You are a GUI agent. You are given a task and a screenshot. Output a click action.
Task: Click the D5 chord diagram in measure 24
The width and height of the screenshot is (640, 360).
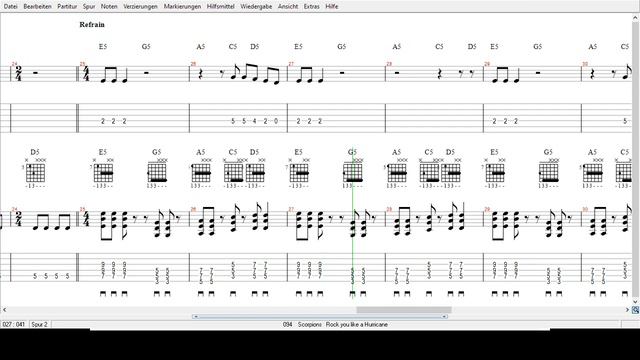tap(35, 172)
